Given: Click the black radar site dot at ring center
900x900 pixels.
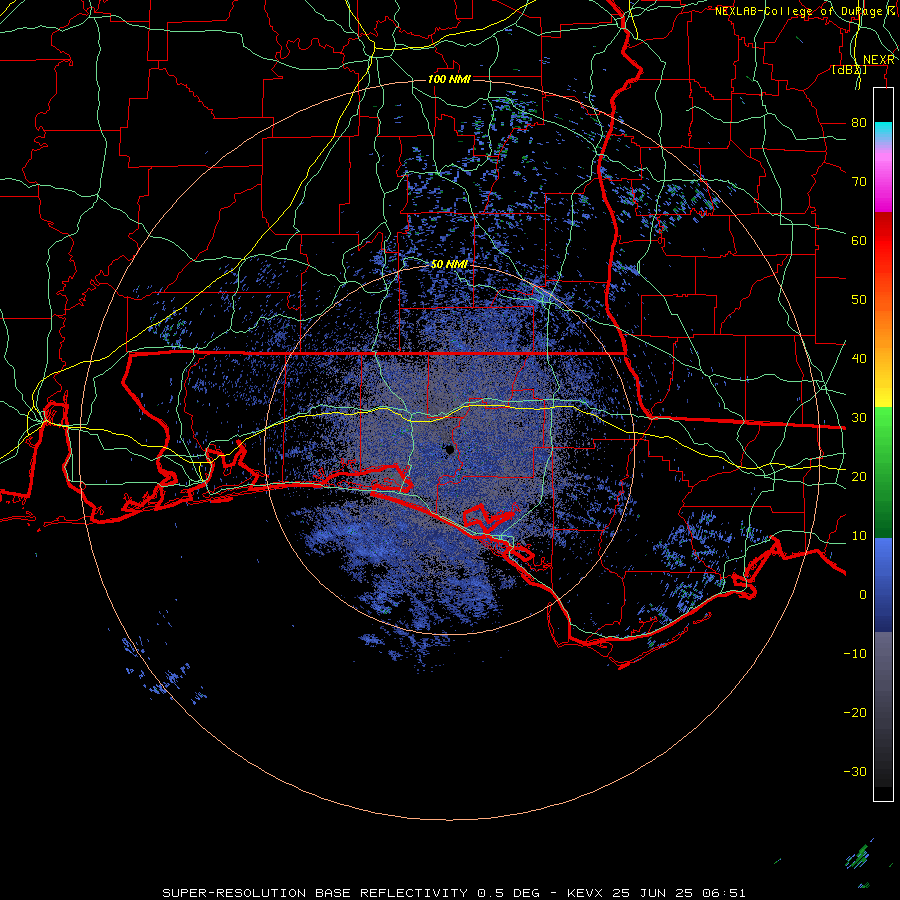Looking at the screenshot, I should (450, 450).
